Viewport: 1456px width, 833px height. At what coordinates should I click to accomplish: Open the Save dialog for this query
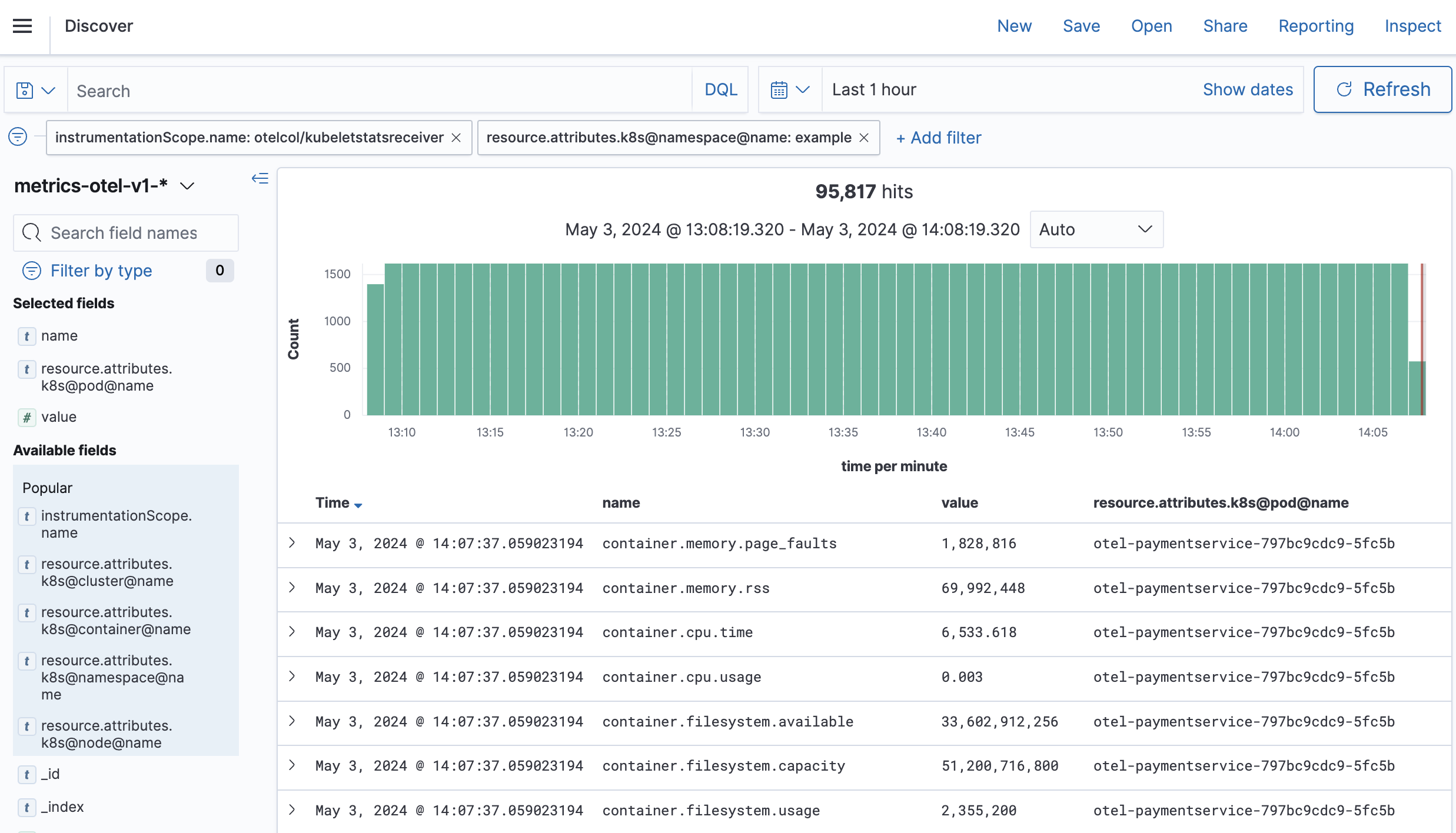1080,27
